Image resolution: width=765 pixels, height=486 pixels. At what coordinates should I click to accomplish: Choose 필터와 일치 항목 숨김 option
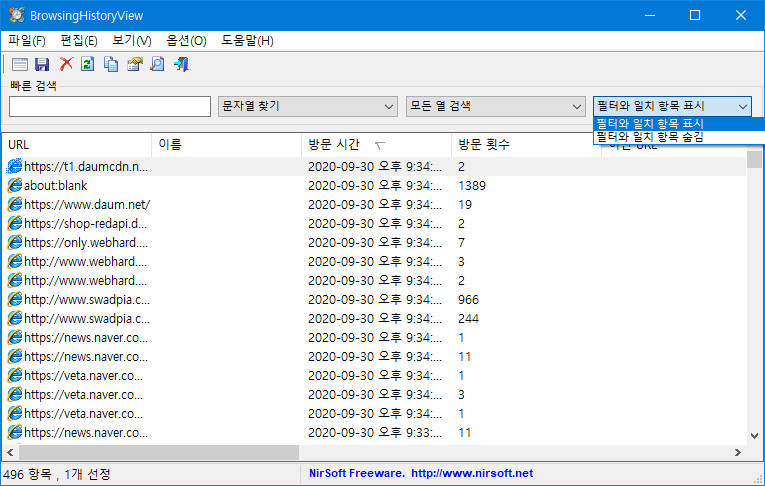click(679, 137)
